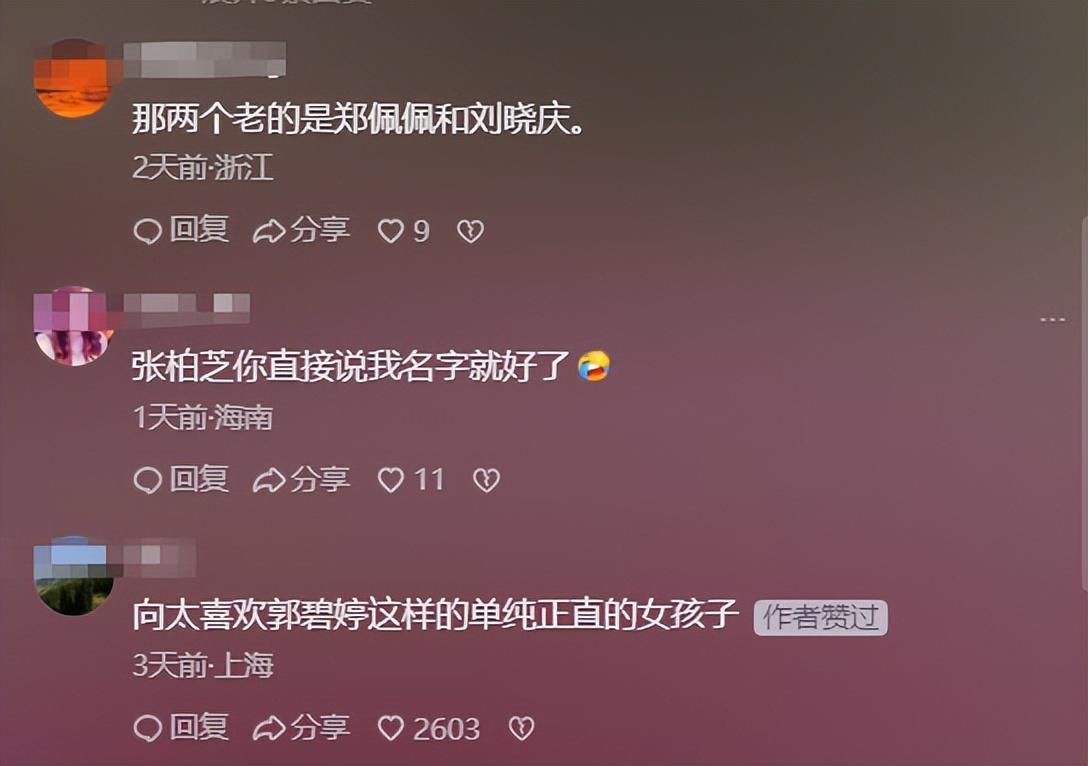This screenshot has width=1088, height=766.
Task: Click the 作者赞过 badge
Action: point(821,618)
